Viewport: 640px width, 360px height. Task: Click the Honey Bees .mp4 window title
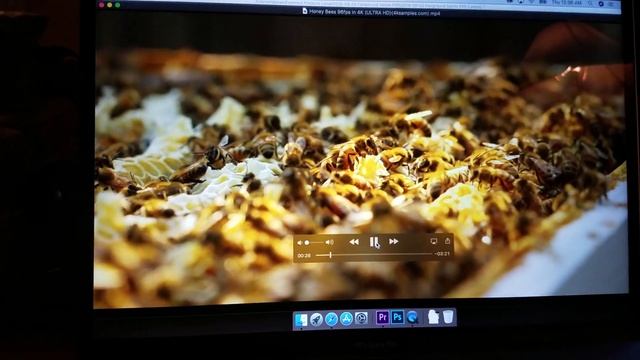click(x=371, y=12)
